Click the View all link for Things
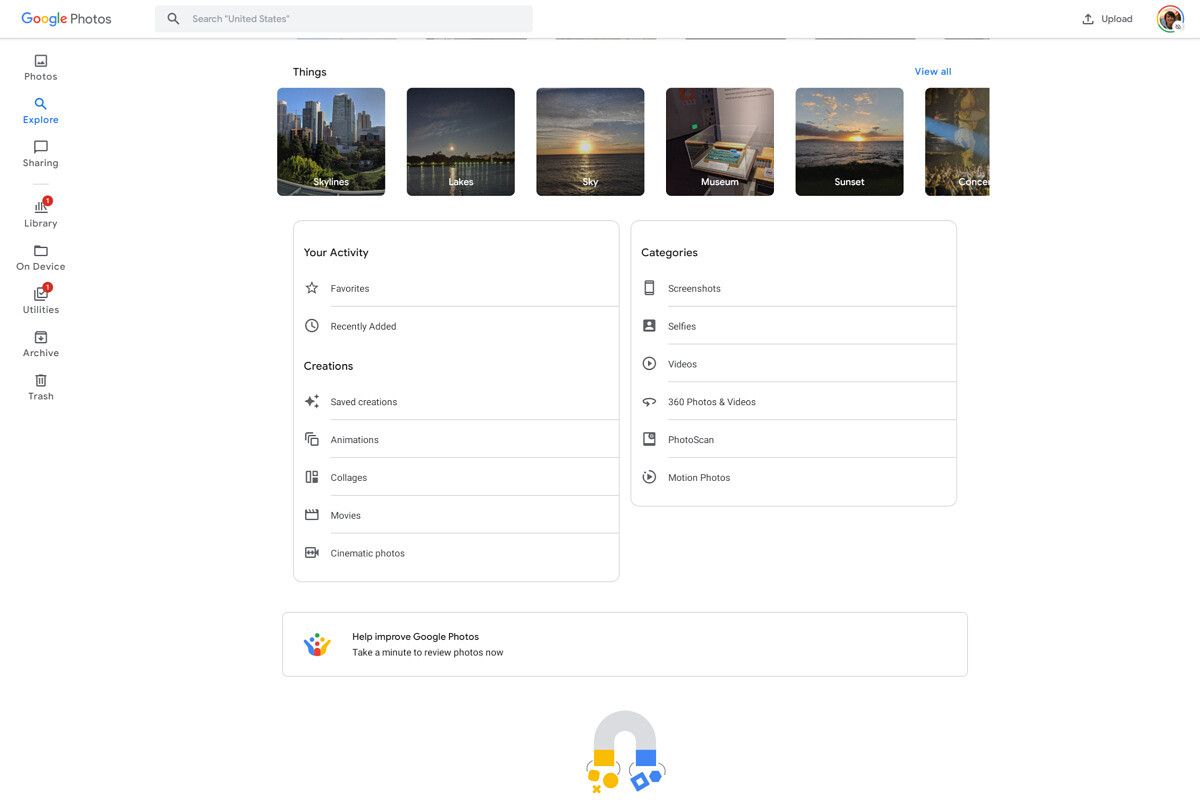 932,71
